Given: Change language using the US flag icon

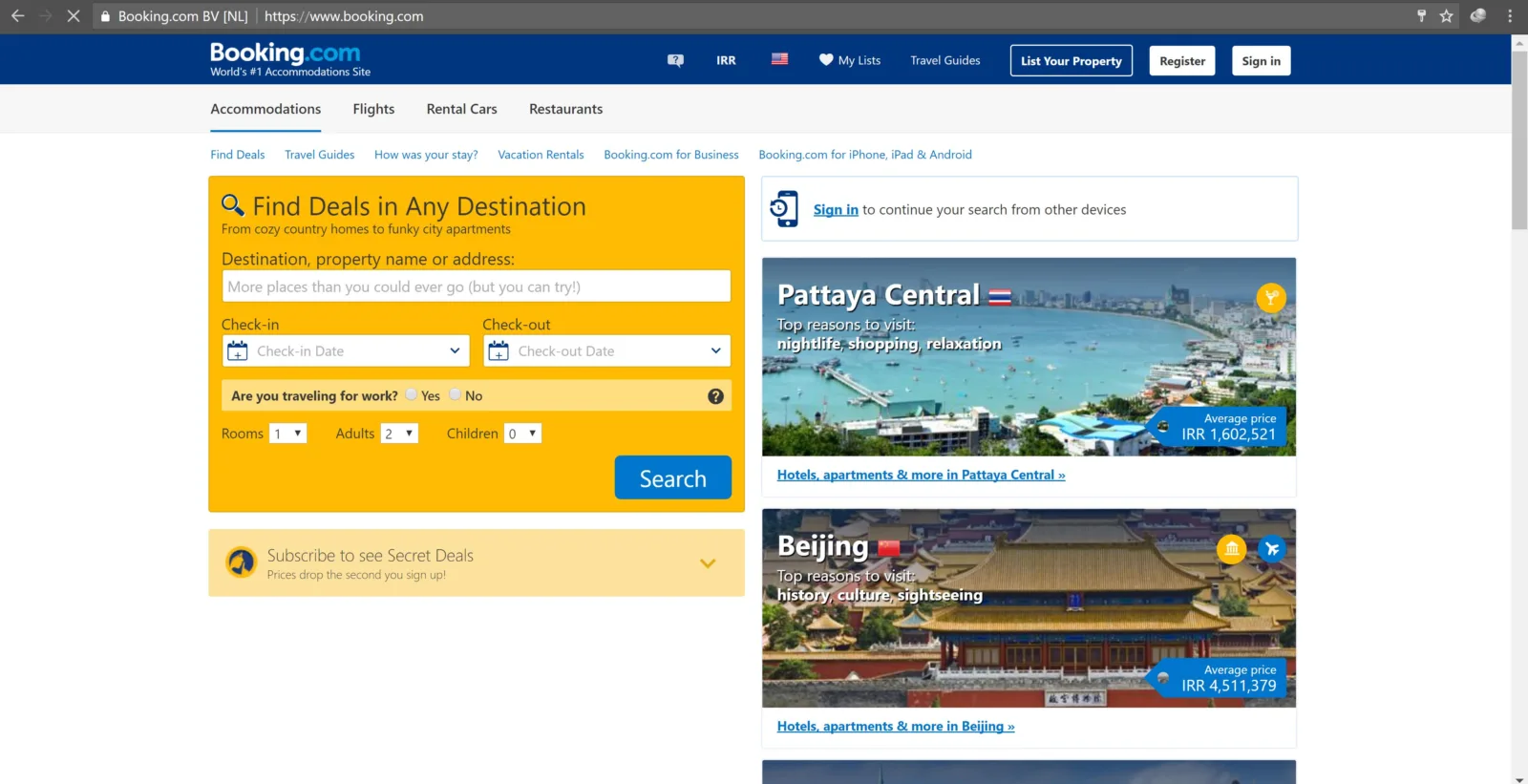Looking at the screenshot, I should (779, 59).
